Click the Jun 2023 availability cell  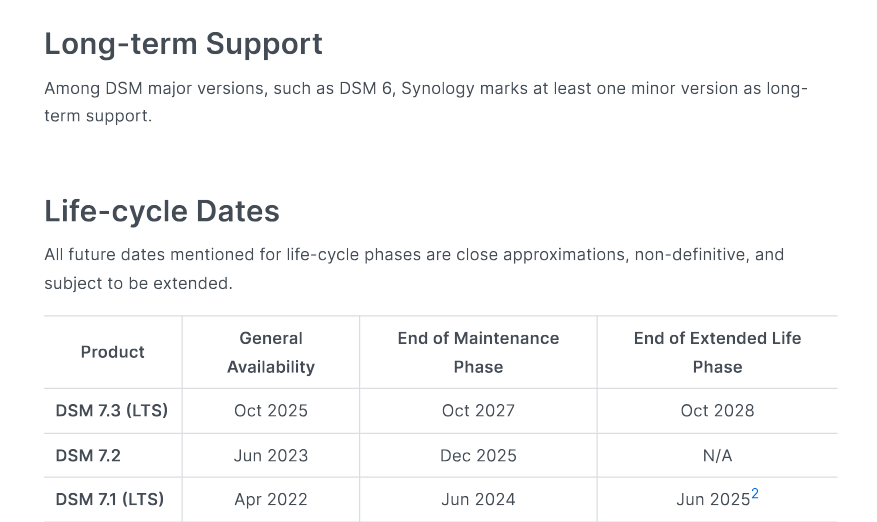click(x=271, y=456)
